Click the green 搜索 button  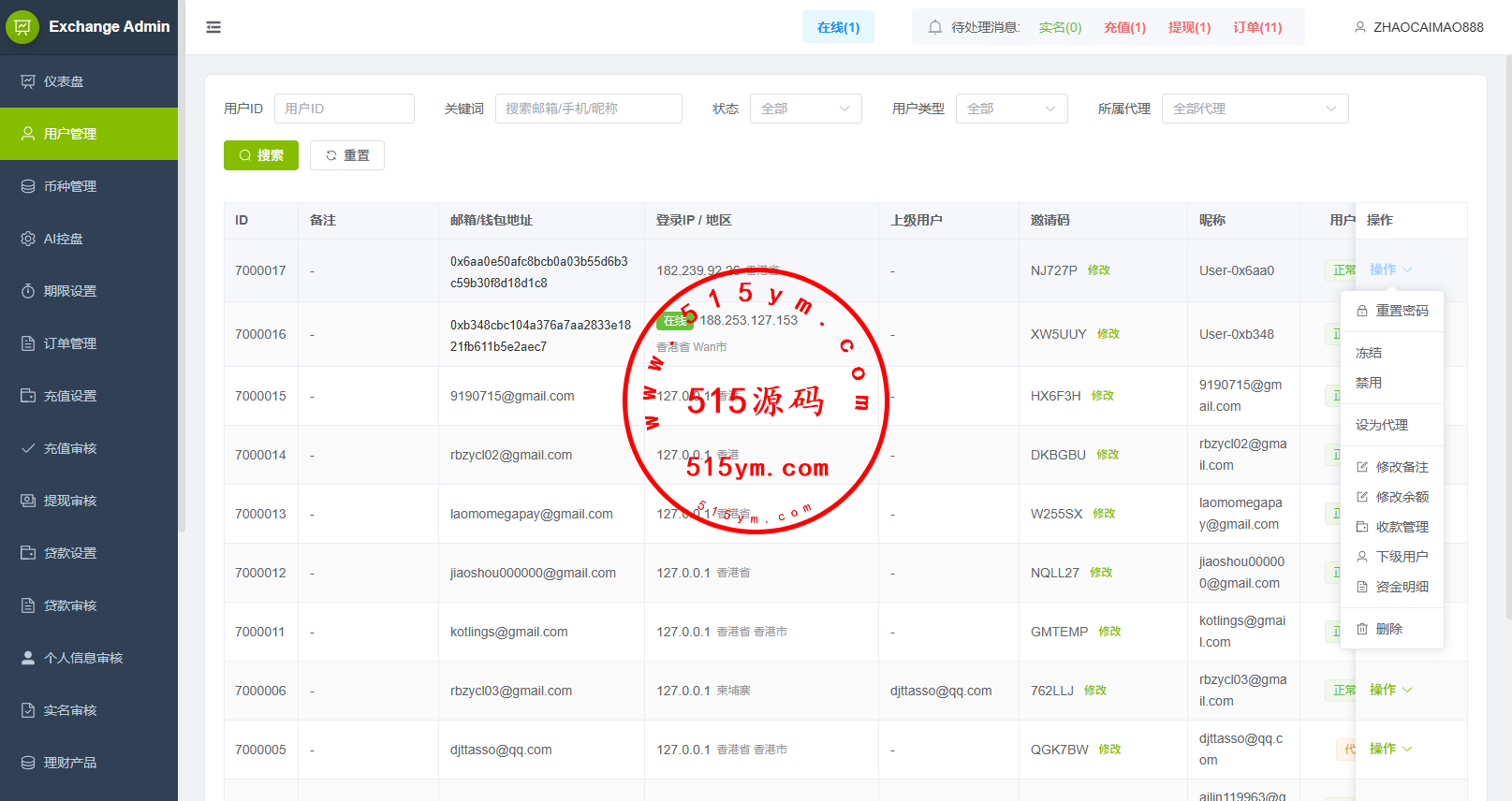tap(261, 155)
